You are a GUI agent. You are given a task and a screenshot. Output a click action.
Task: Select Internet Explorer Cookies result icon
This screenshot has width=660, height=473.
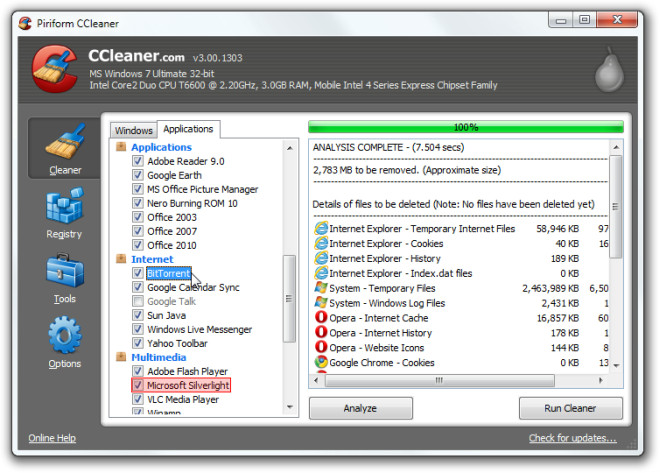[x=321, y=243]
